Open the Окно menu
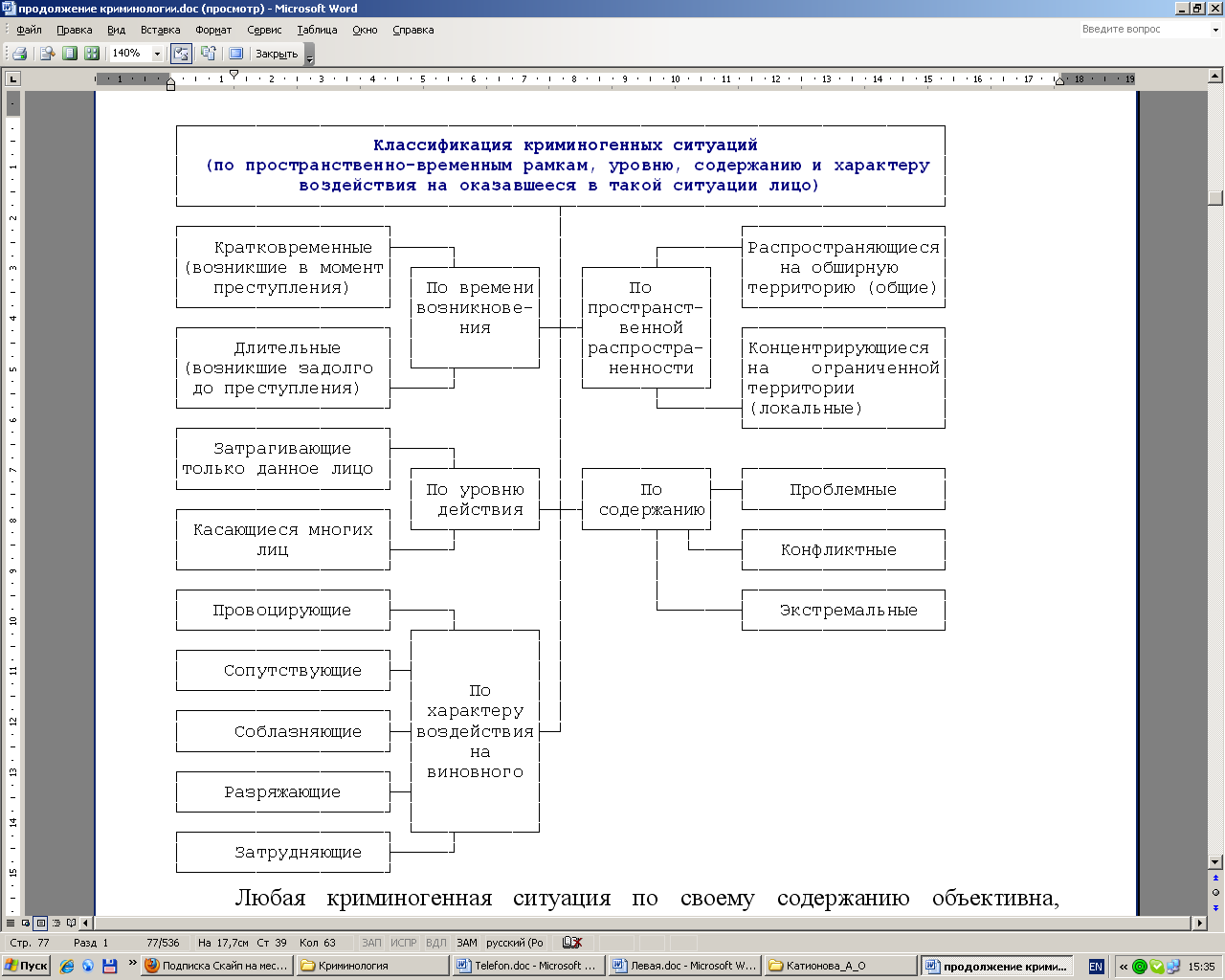The width and height of the screenshot is (1225, 980). click(365, 30)
